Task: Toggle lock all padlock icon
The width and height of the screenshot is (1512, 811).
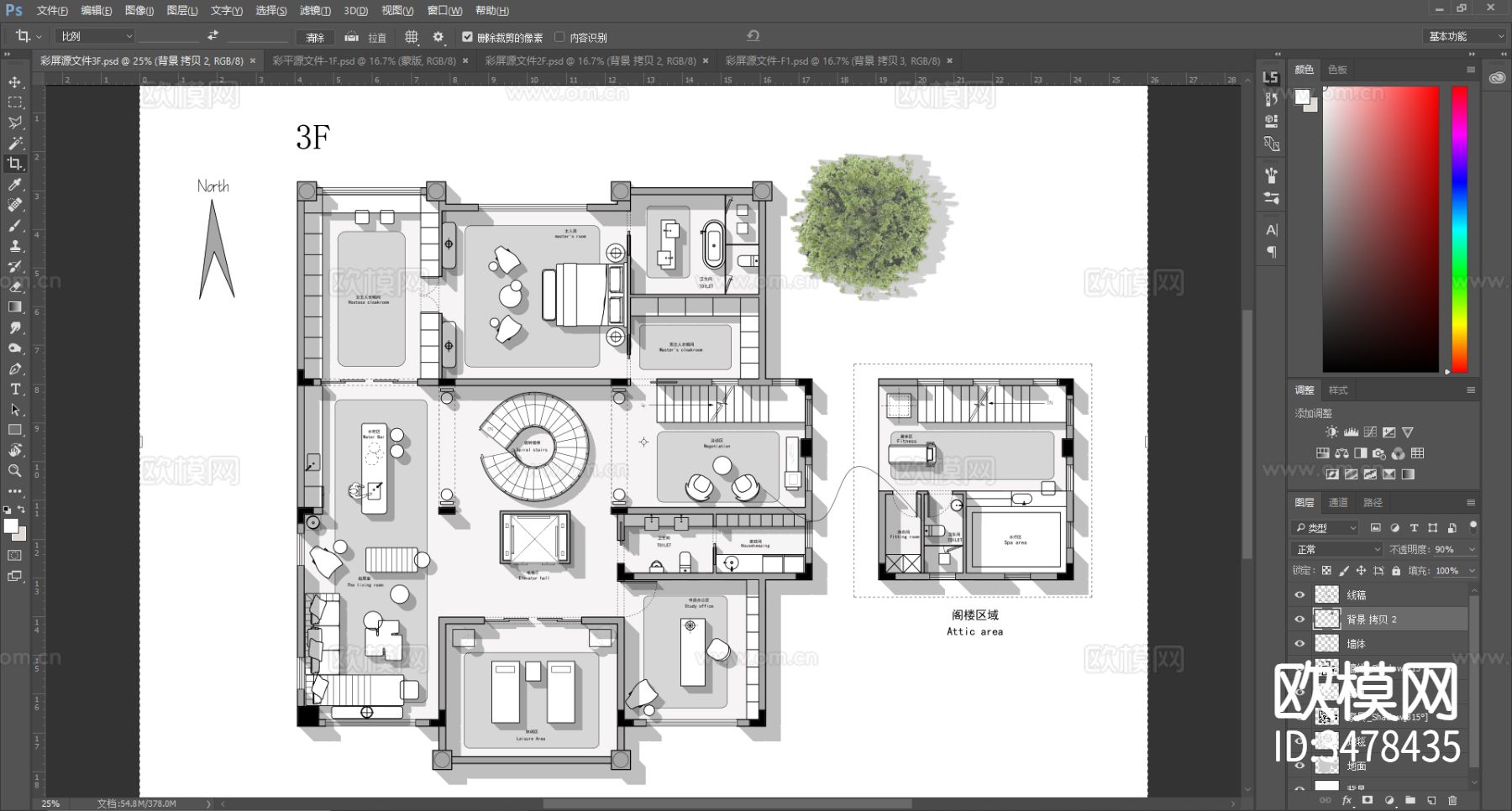Action: pos(1396,571)
